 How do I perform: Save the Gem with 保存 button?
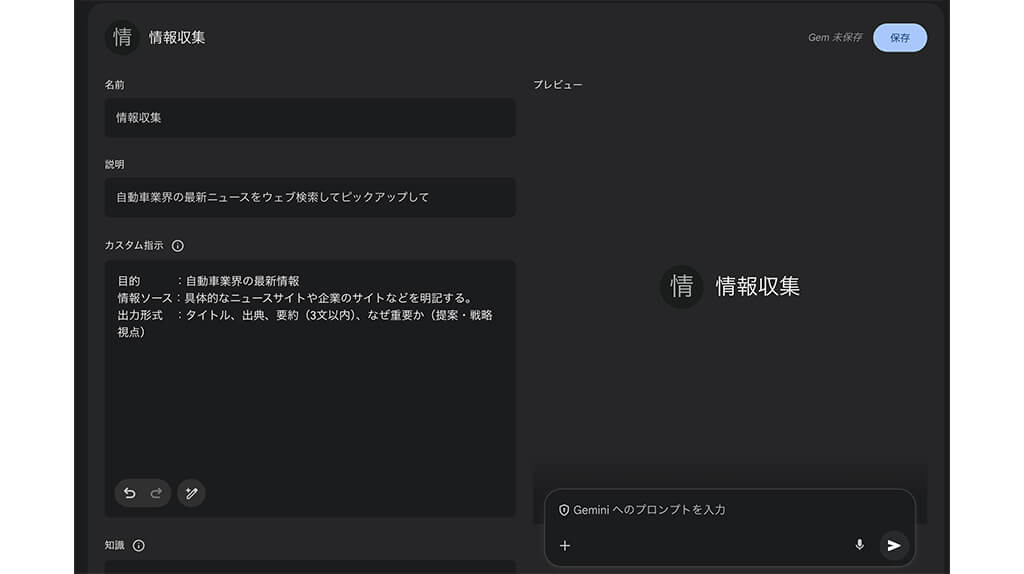coord(899,38)
